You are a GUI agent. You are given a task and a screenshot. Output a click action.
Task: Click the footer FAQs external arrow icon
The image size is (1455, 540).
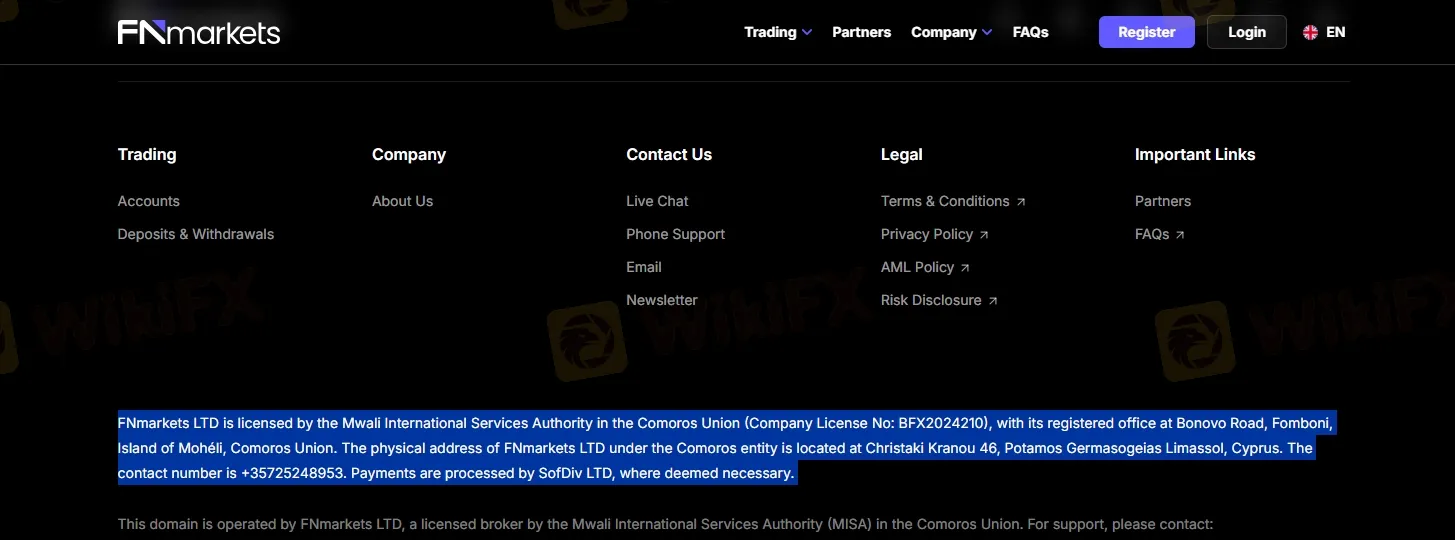tap(1180, 235)
